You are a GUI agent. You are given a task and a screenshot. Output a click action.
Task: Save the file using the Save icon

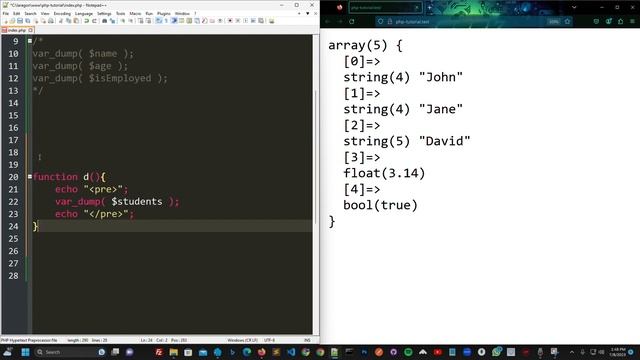click(20, 21)
